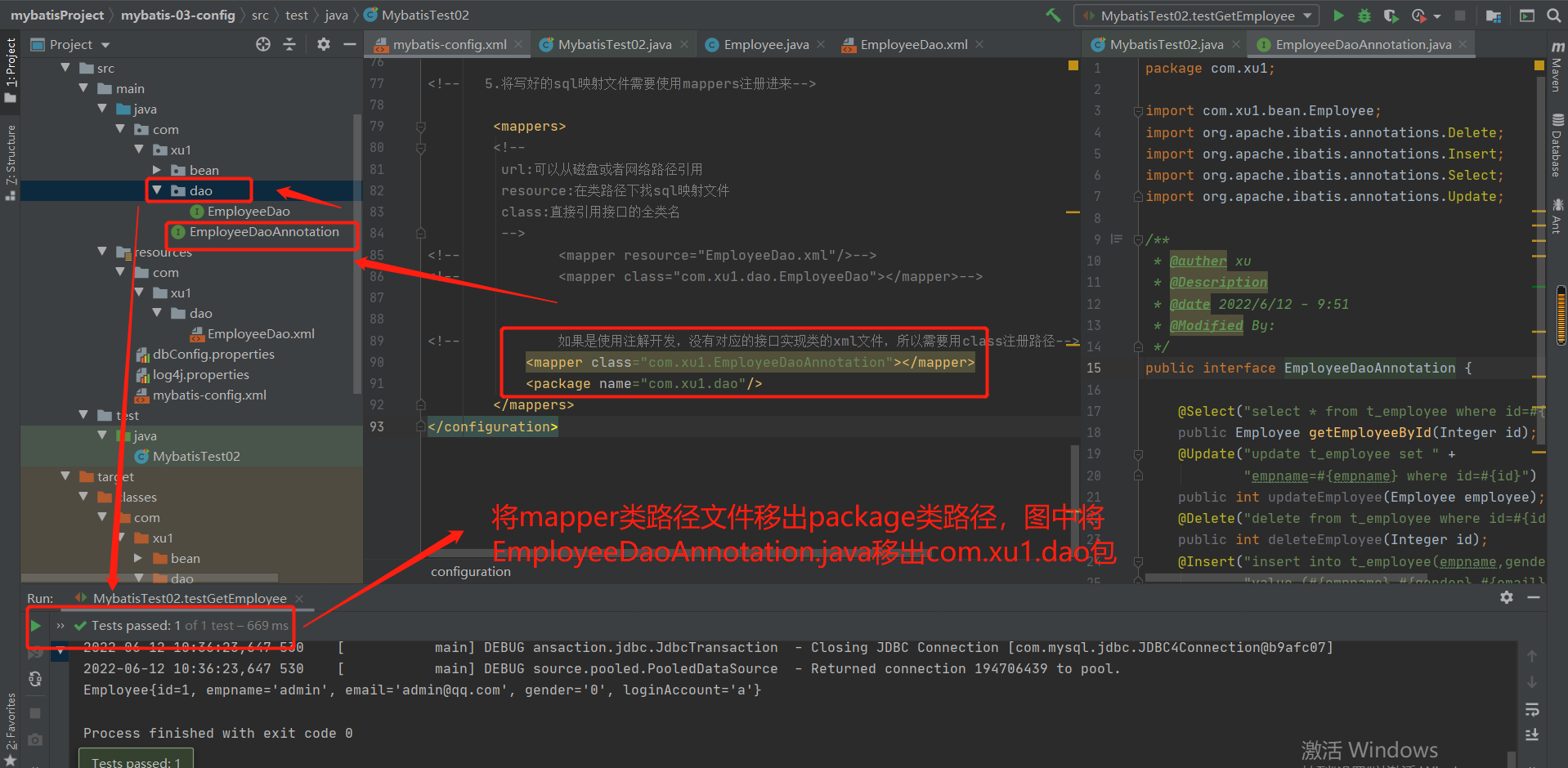Collapse the resources folder

102,252
